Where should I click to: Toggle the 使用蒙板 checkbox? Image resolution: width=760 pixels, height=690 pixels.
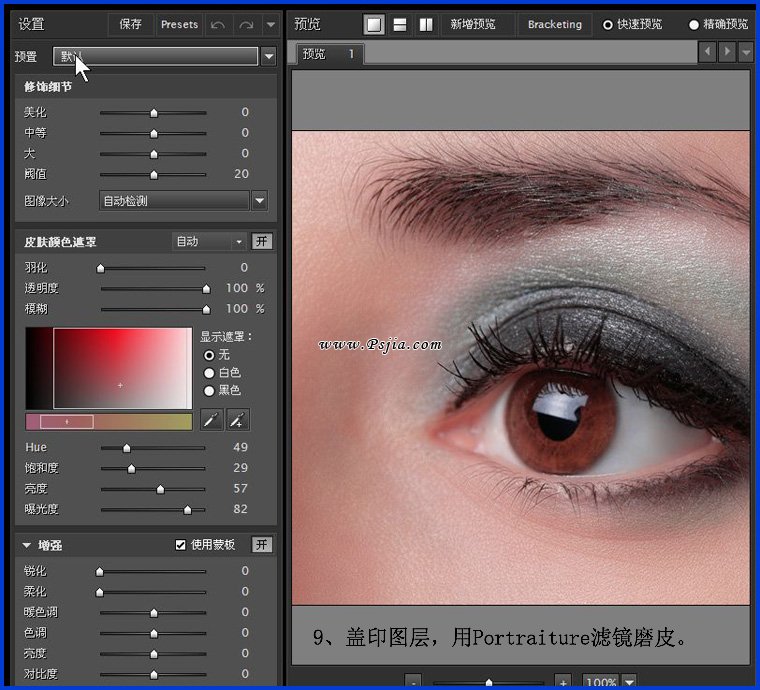pyautogui.click(x=181, y=545)
